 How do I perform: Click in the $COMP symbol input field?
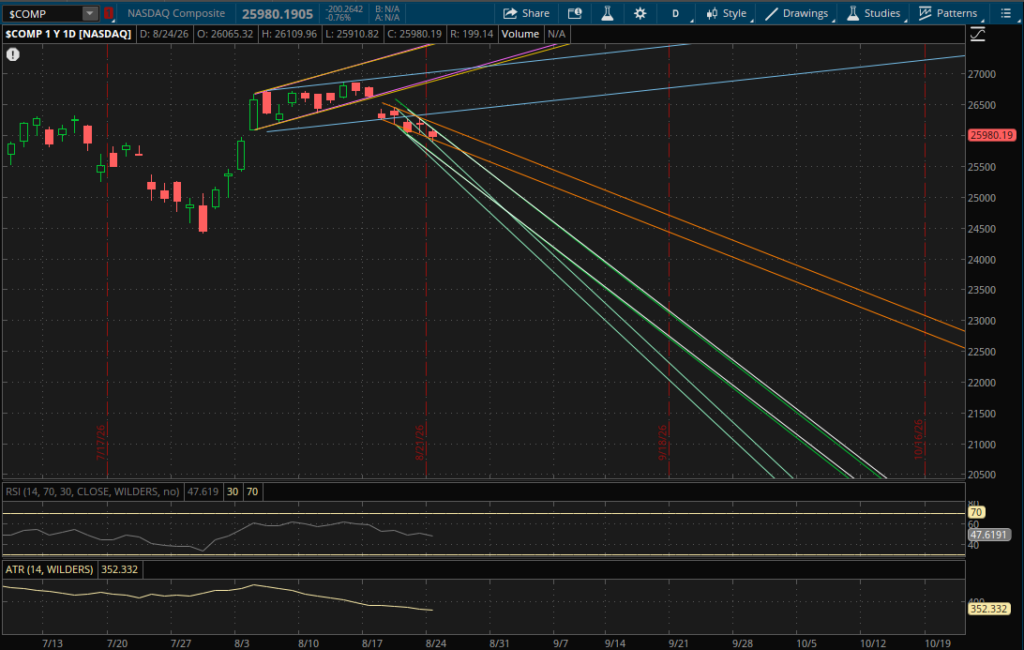(x=43, y=13)
